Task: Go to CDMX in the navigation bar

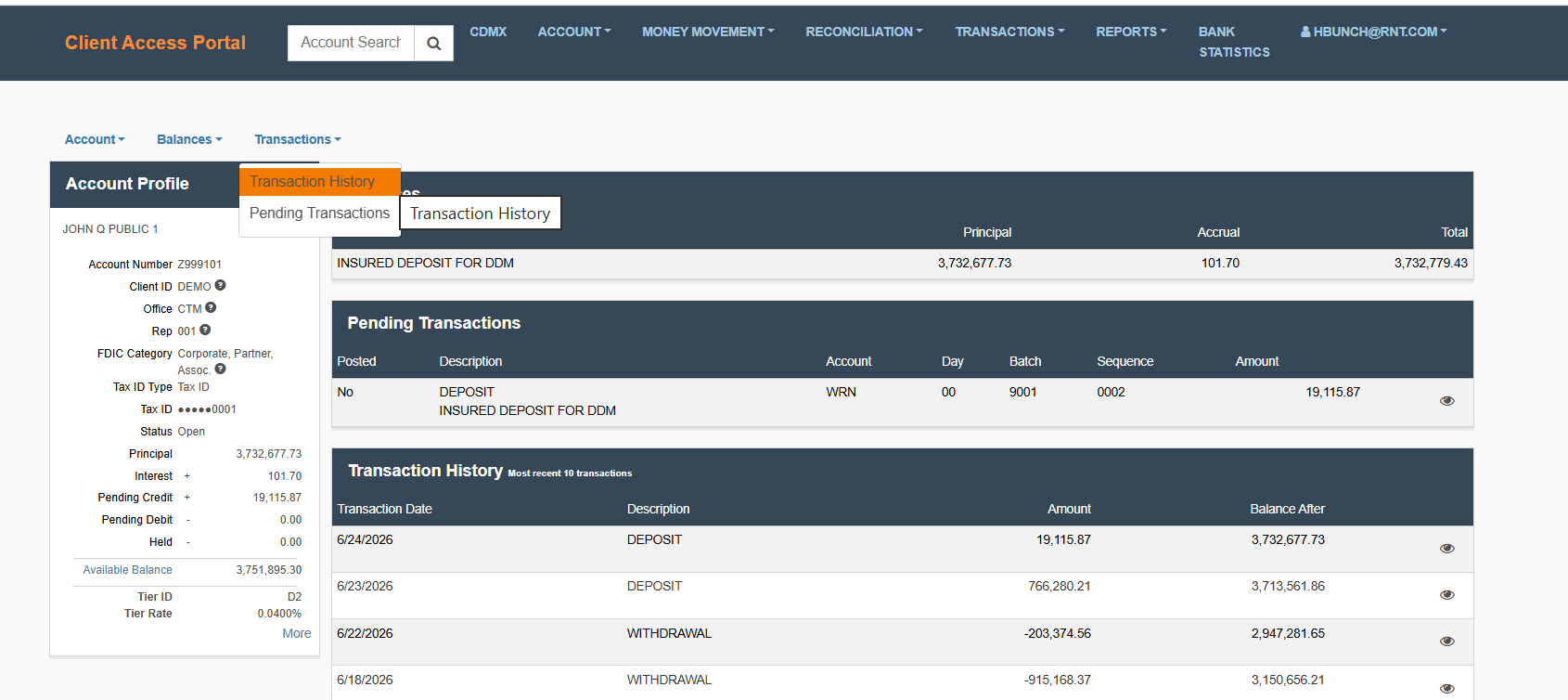Action: click(488, 32)
